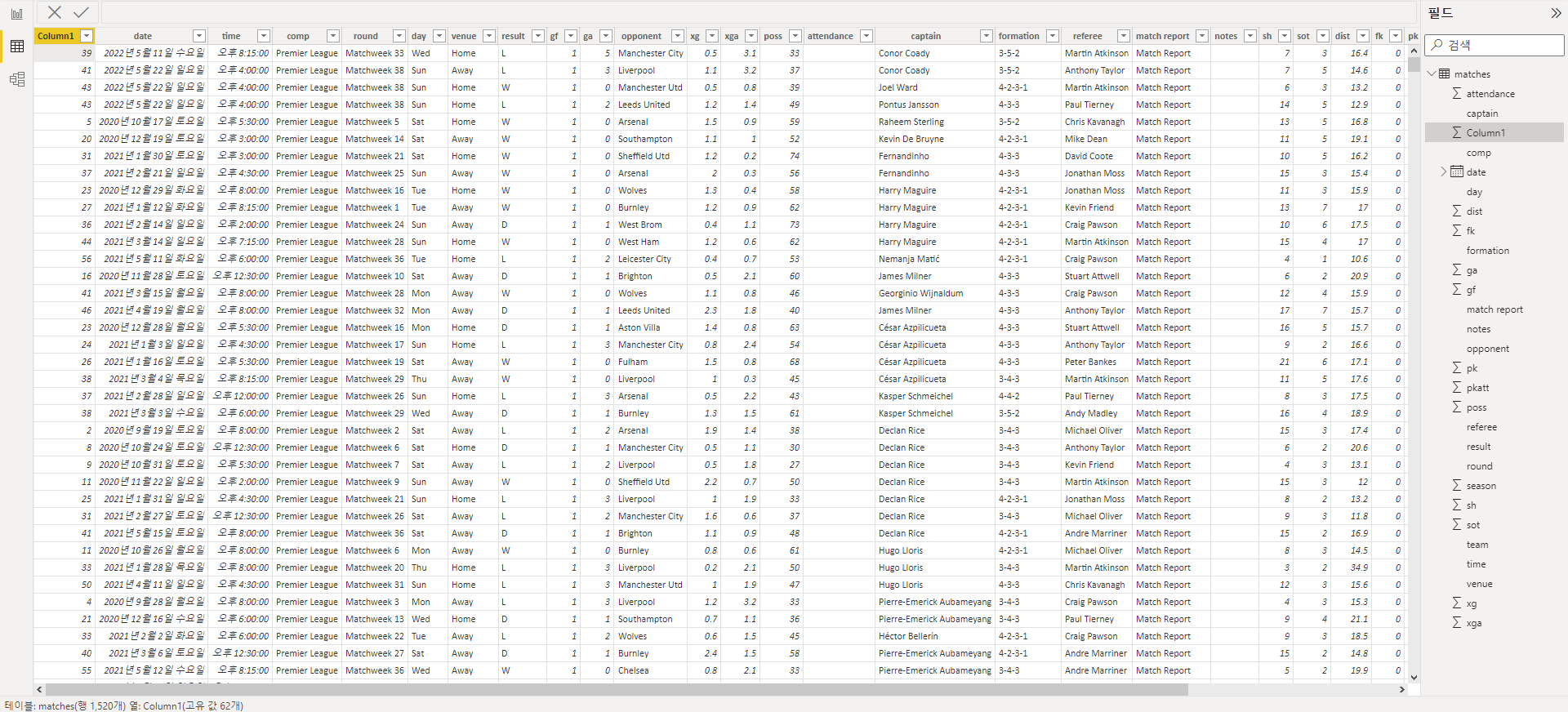Click round cell 'Matchweek 33' for Manchester City

click(x=374, y=53)
